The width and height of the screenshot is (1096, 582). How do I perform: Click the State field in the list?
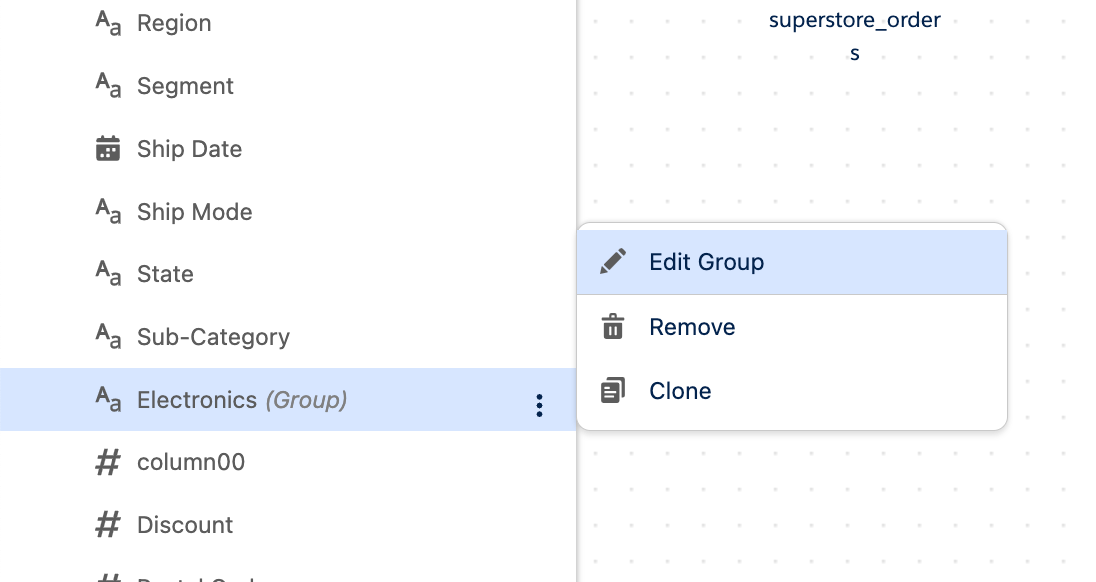click(165, 274)
